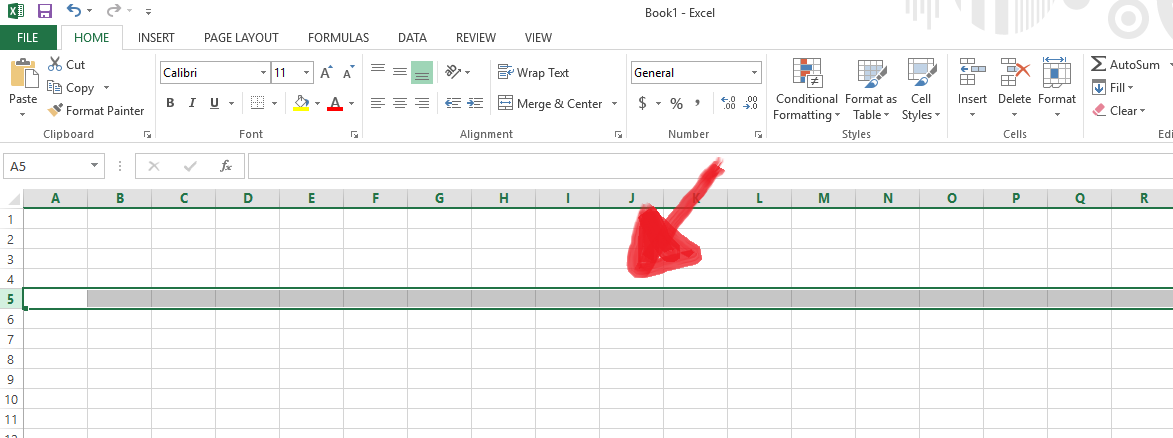Click the AutoSum button

(x=1126, y=64)
